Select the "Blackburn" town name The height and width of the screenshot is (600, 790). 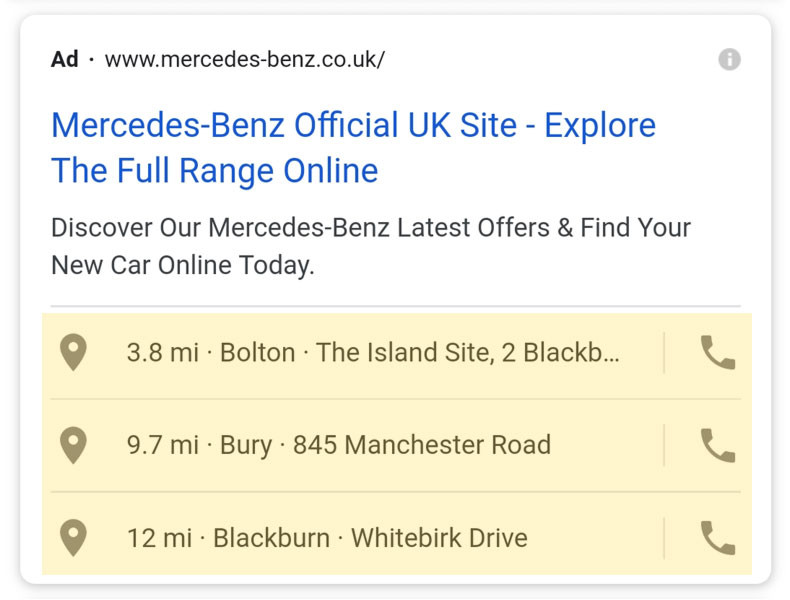tap(271, 538)
